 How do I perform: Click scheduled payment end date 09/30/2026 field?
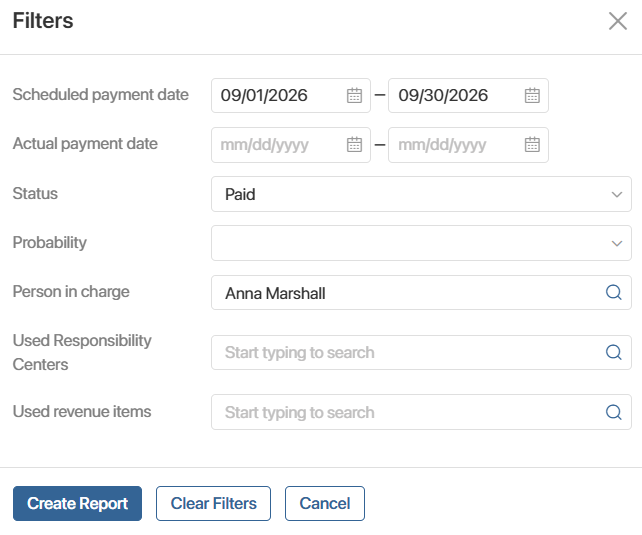pyautogui.click(x=468, y=95)
